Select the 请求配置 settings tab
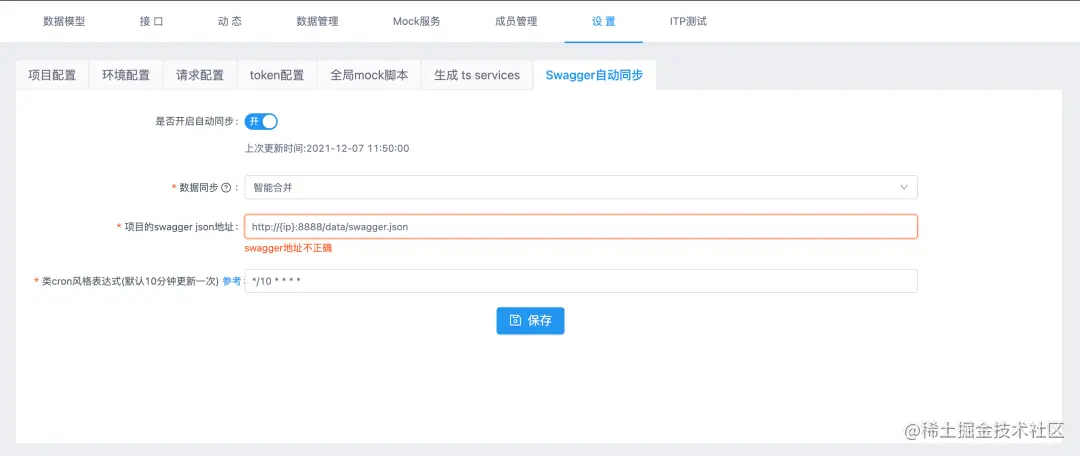The width and height of the screenshot is (1080, 456). 200,75
